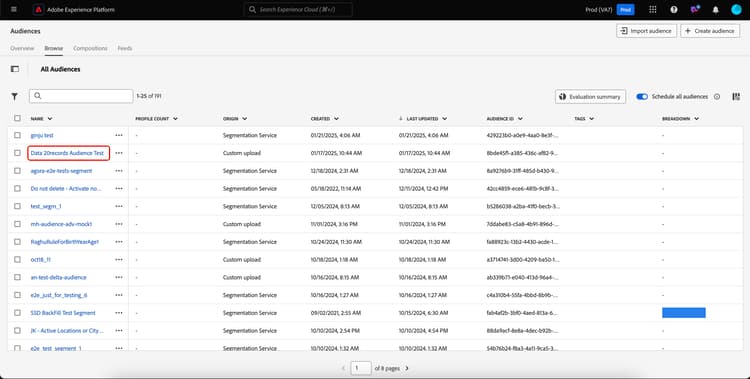750x379 pixels.
Task: Open more actions for e2e_test_segment_1
Action: (x=119, y=347)
